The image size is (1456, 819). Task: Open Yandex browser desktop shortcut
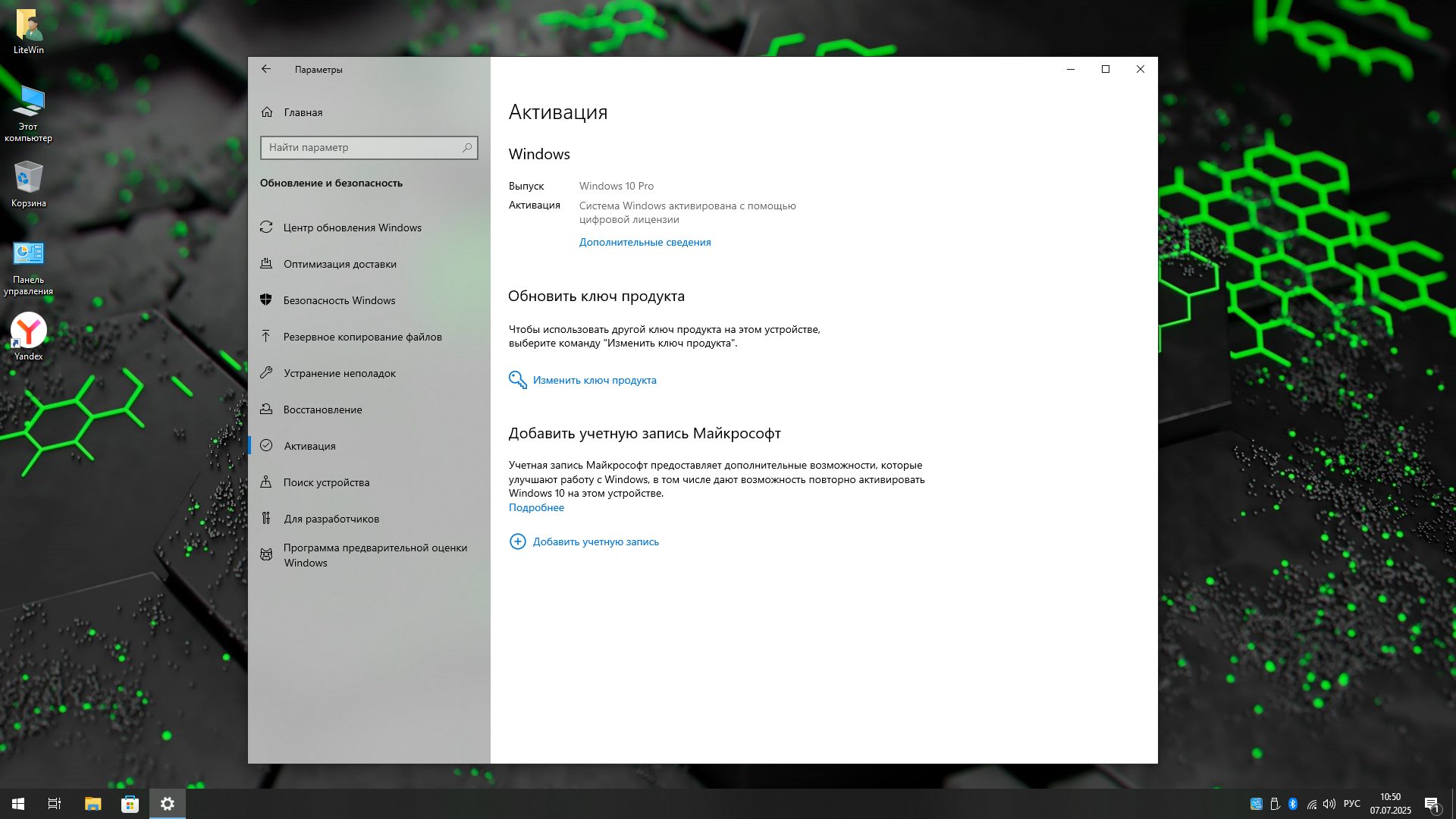[29, 331]
